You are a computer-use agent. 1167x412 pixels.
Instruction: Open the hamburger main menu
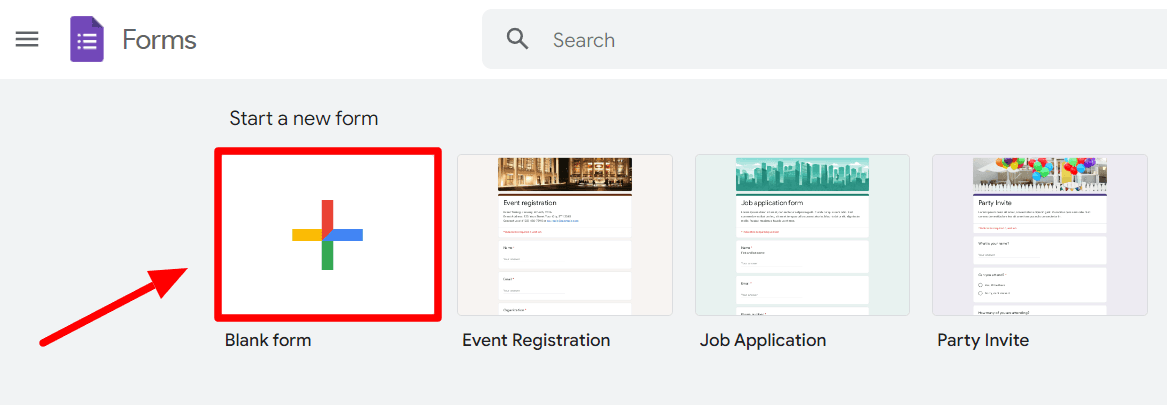tap(27, 39)
